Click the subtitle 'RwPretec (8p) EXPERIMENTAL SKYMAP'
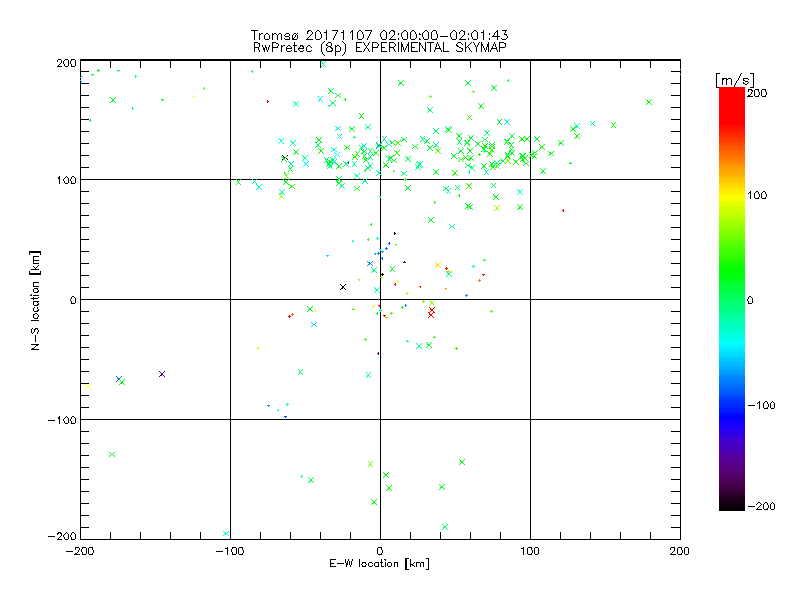 (379, 47)
